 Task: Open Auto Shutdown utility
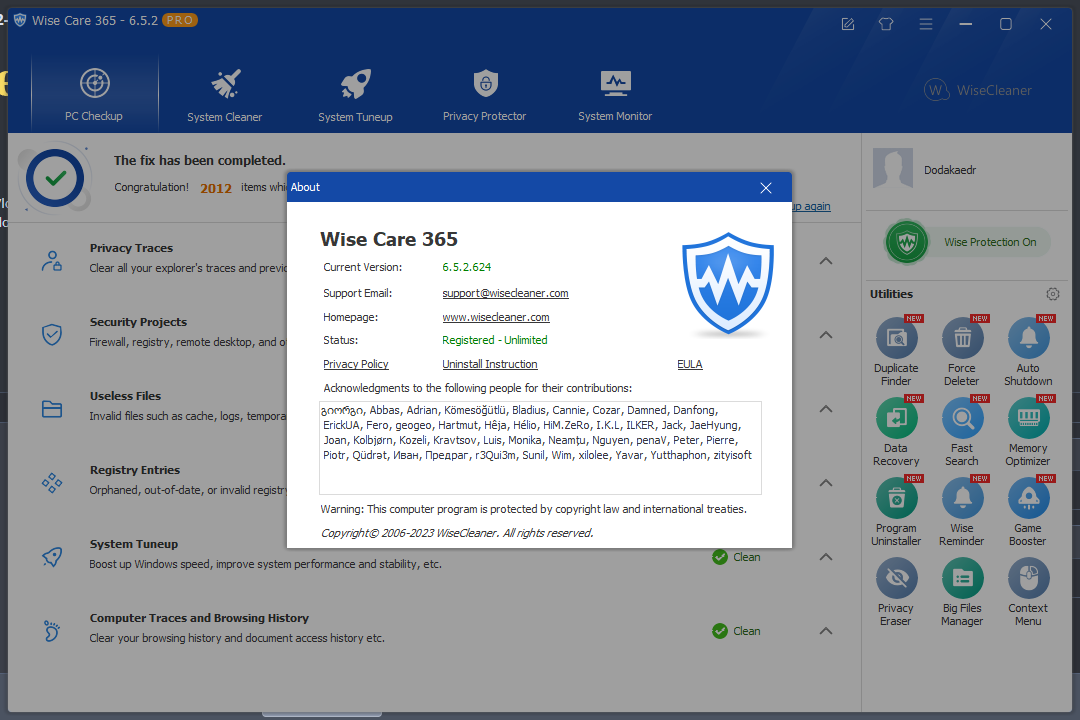tap(1028, 351)
